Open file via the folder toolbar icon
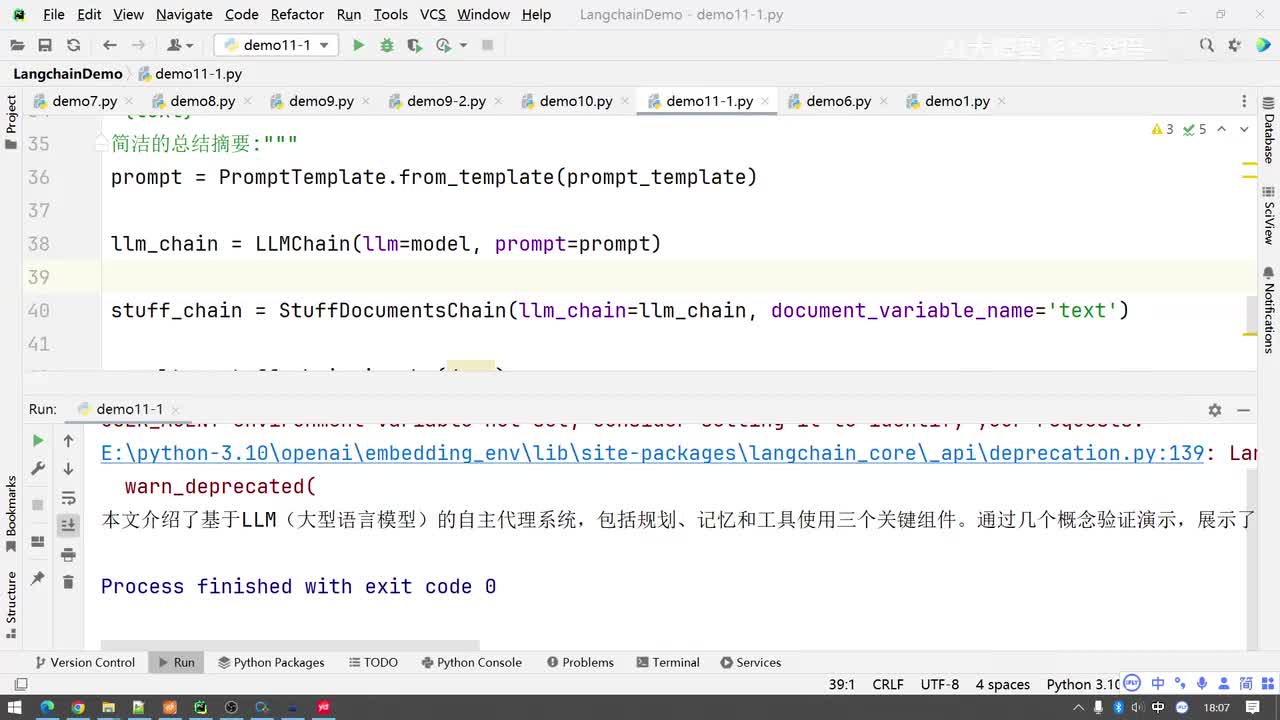The width and height of the screenshot is (1280, 720). 17,45
